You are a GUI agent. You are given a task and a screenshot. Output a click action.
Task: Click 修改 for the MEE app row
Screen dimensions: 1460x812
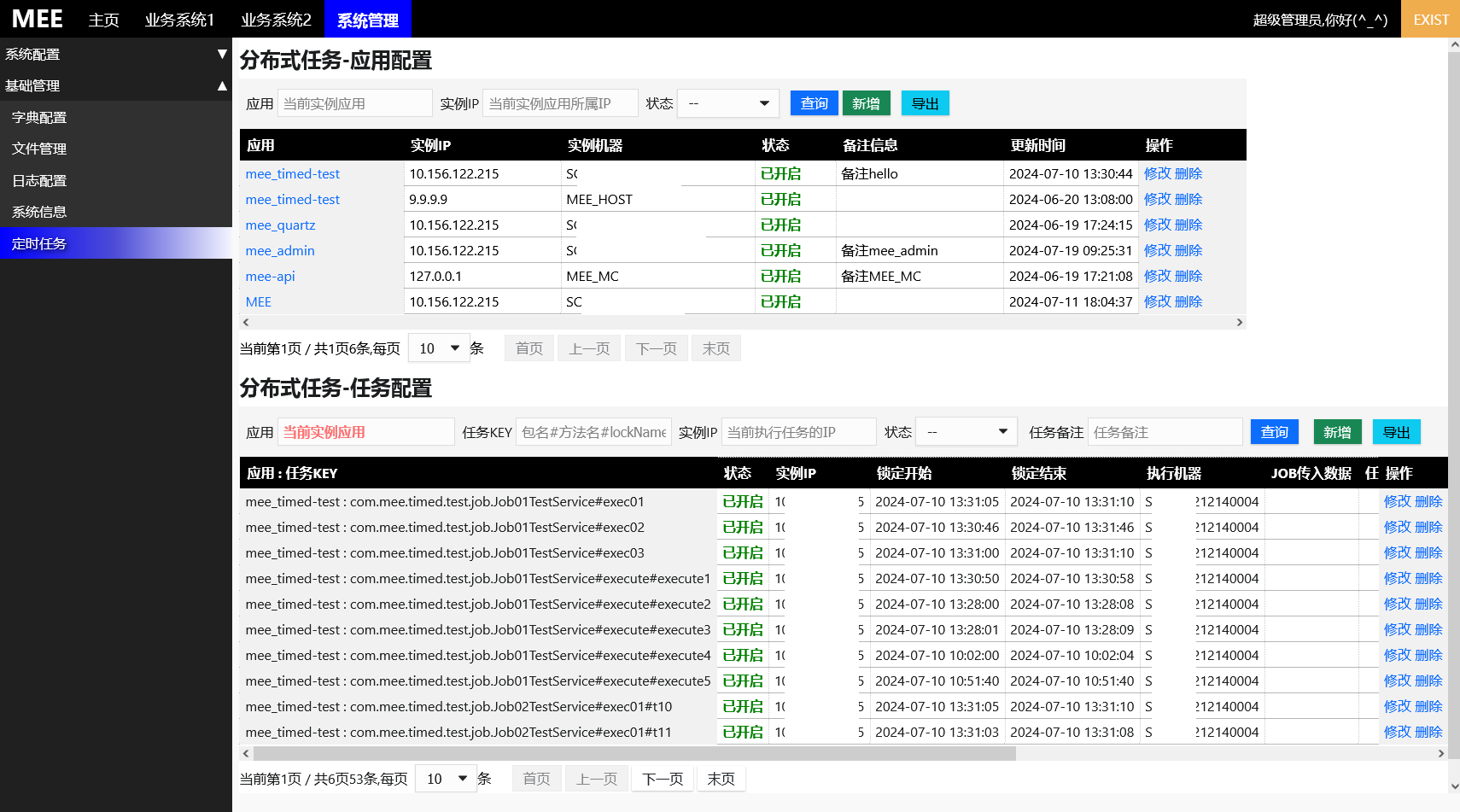[x=1158, y=301]
